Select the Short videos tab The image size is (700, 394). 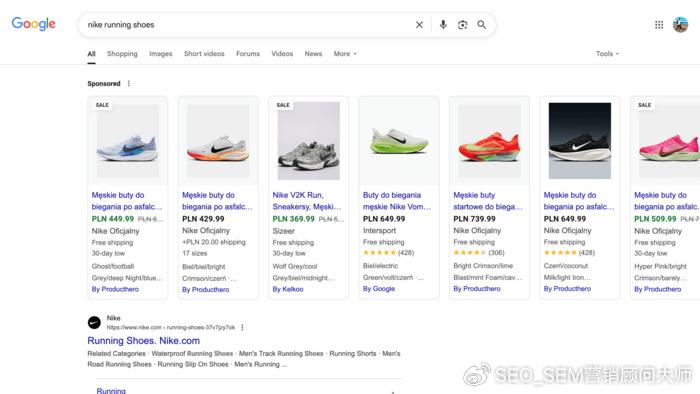pos(204,54)
